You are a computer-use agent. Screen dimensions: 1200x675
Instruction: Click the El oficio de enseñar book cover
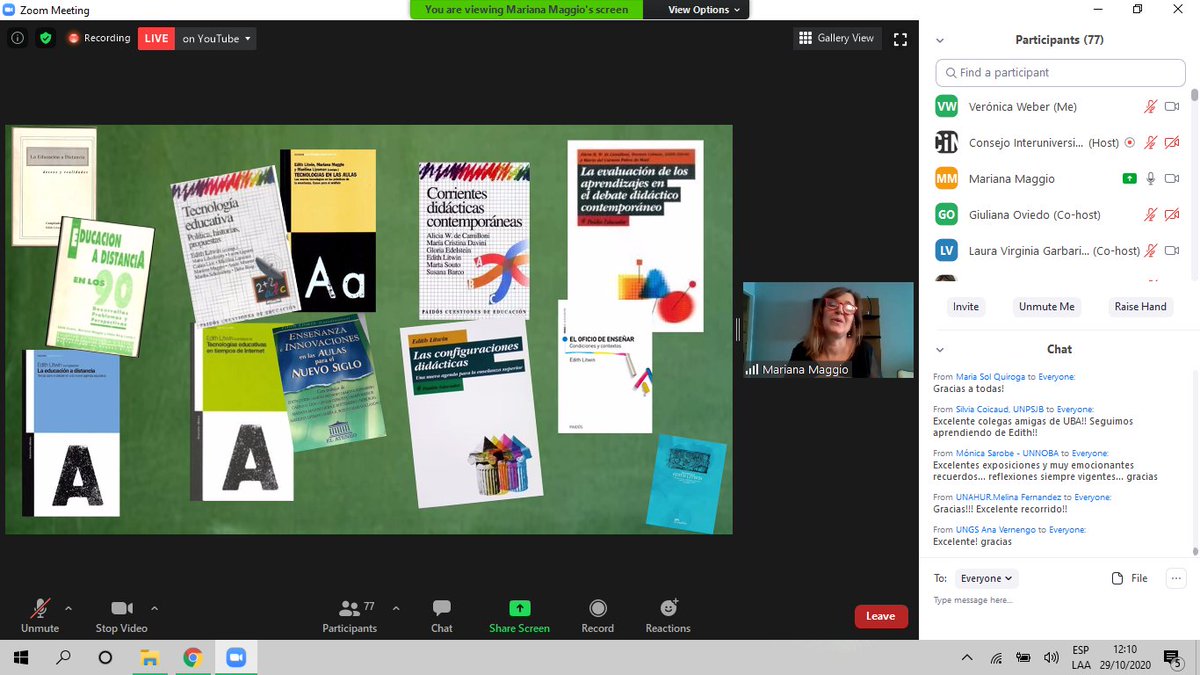tap(605, 366)
